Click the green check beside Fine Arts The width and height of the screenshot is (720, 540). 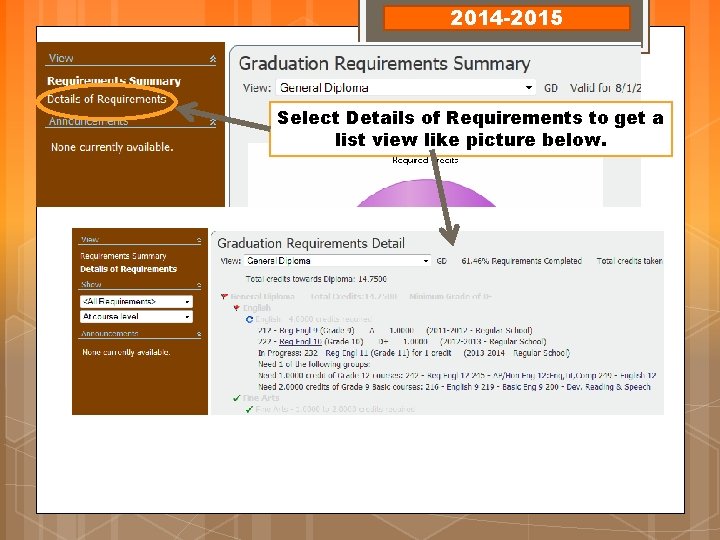[x=237, y=398]
